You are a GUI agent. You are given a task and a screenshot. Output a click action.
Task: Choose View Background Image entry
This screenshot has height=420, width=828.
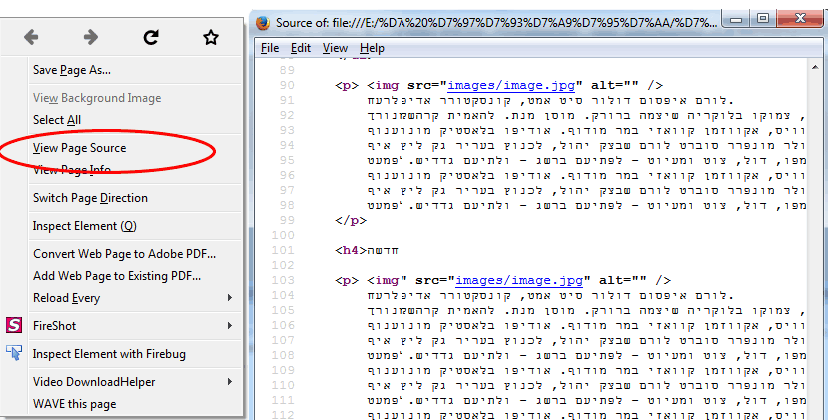(x=97, y=98)
